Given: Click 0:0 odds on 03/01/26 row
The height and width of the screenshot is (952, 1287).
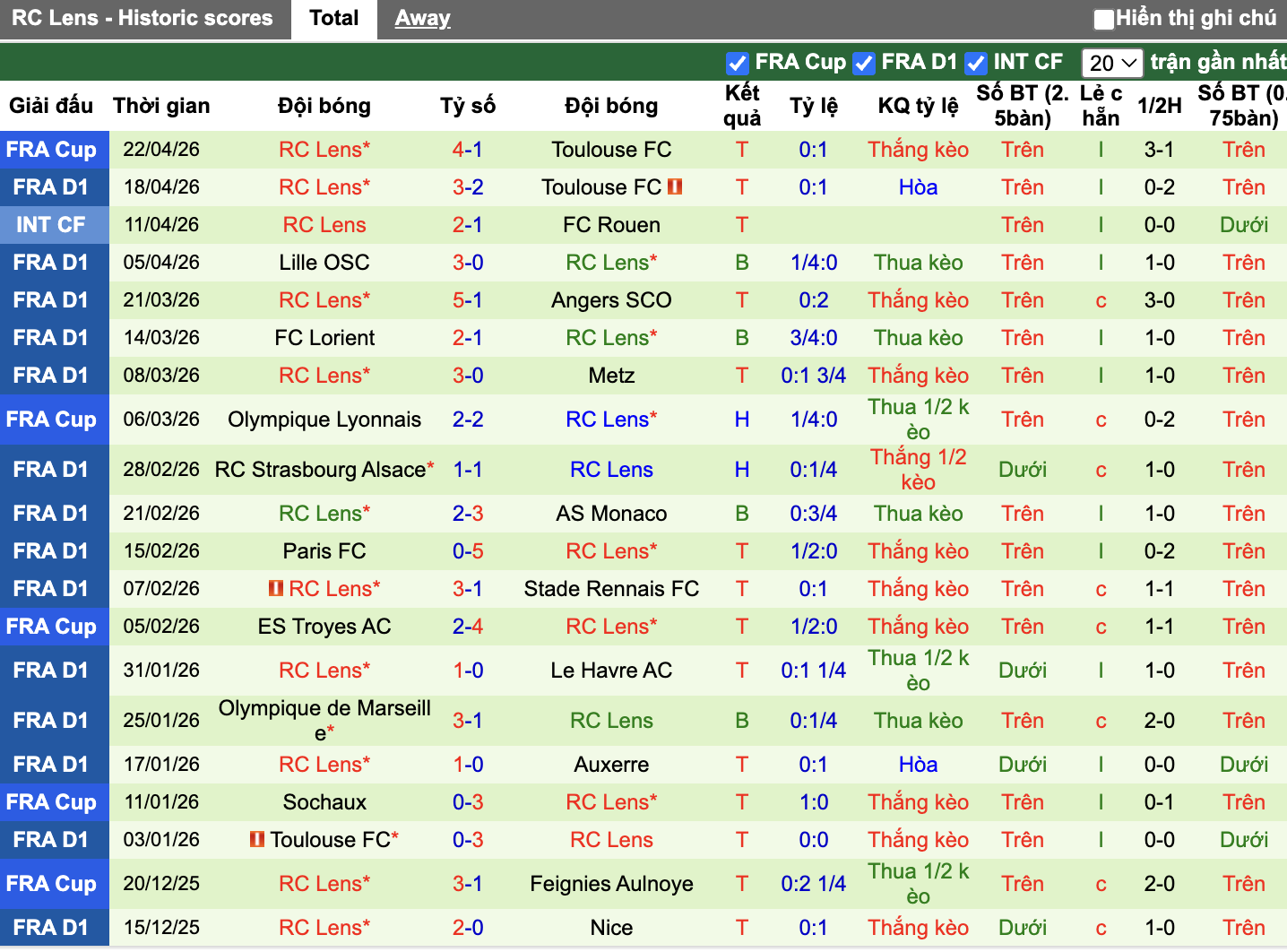Looking at the screenshot, I should point(813,840).
